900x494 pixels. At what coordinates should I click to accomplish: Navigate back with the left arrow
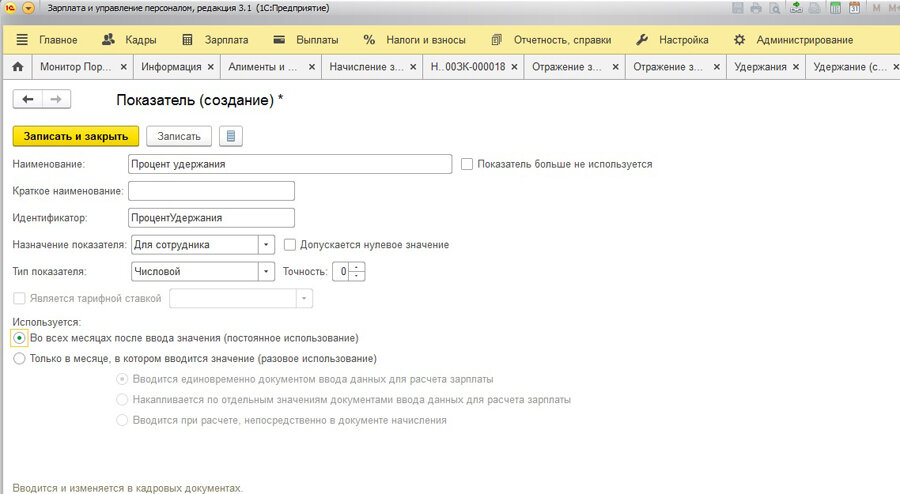pyautogui.click(x=28, y=99)
